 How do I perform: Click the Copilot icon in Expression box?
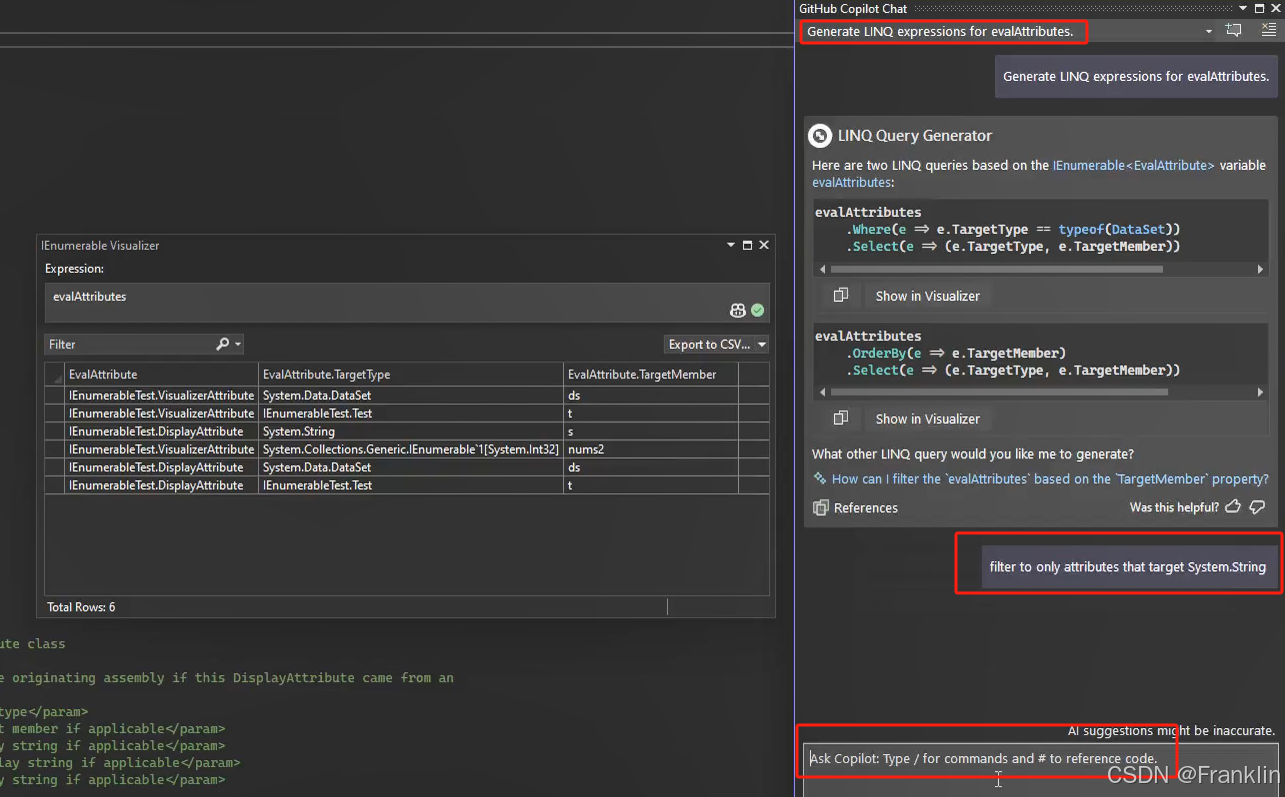738,310
